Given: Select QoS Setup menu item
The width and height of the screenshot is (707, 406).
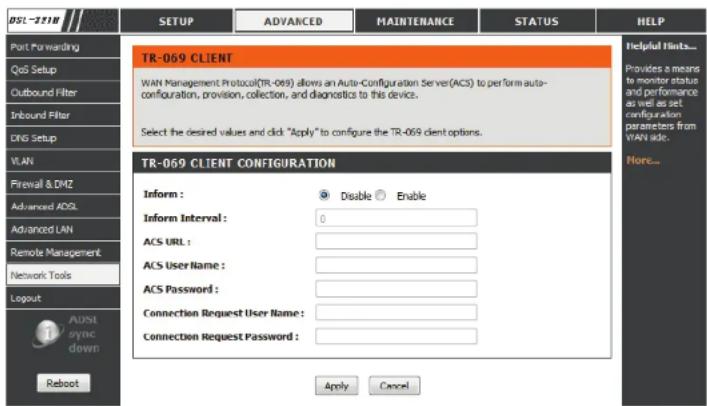Looking at the screenshot, I should pyautogui.click(x=63, y=70).
